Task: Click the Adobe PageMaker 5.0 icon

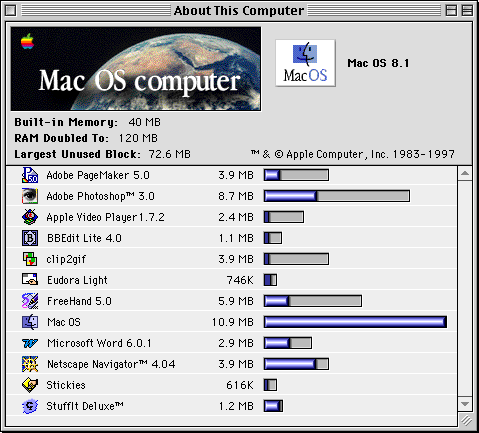Action: (30, 175)
